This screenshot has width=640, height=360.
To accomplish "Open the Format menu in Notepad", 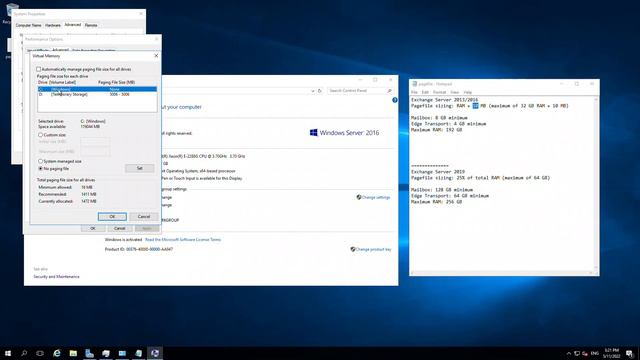I will (440, 92).
